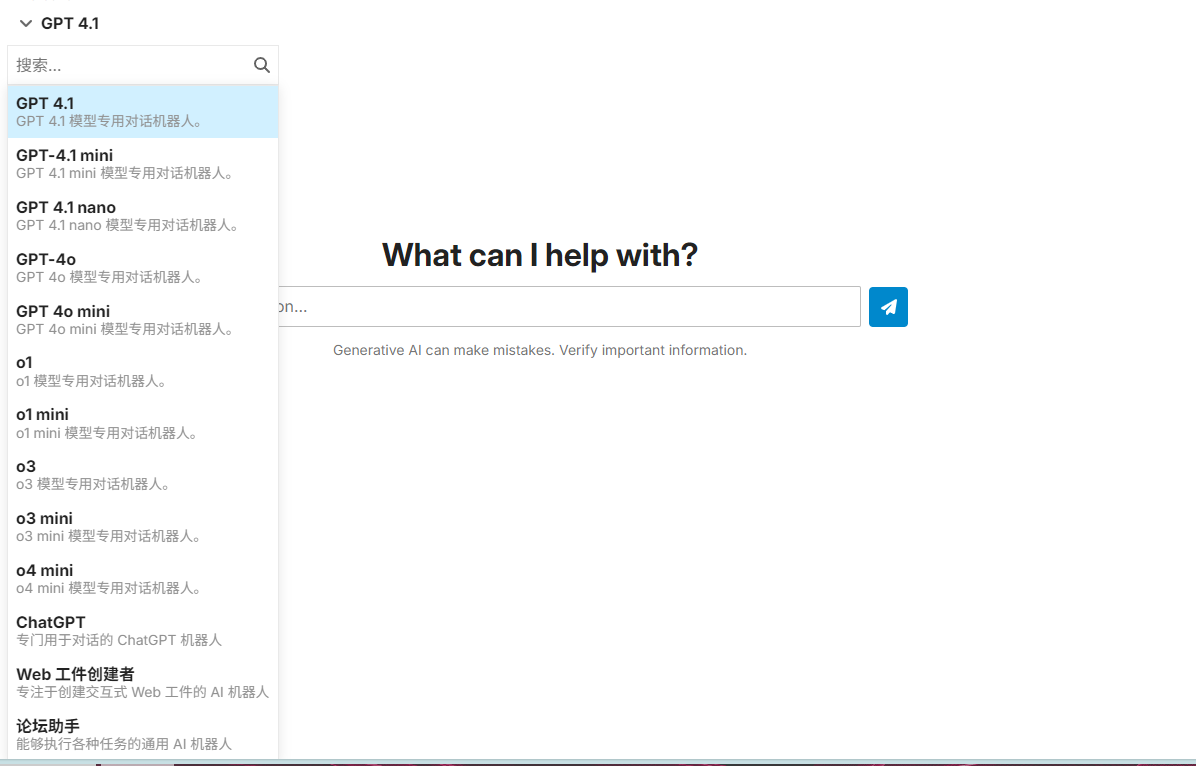Send the message with paper plane button

888,307
